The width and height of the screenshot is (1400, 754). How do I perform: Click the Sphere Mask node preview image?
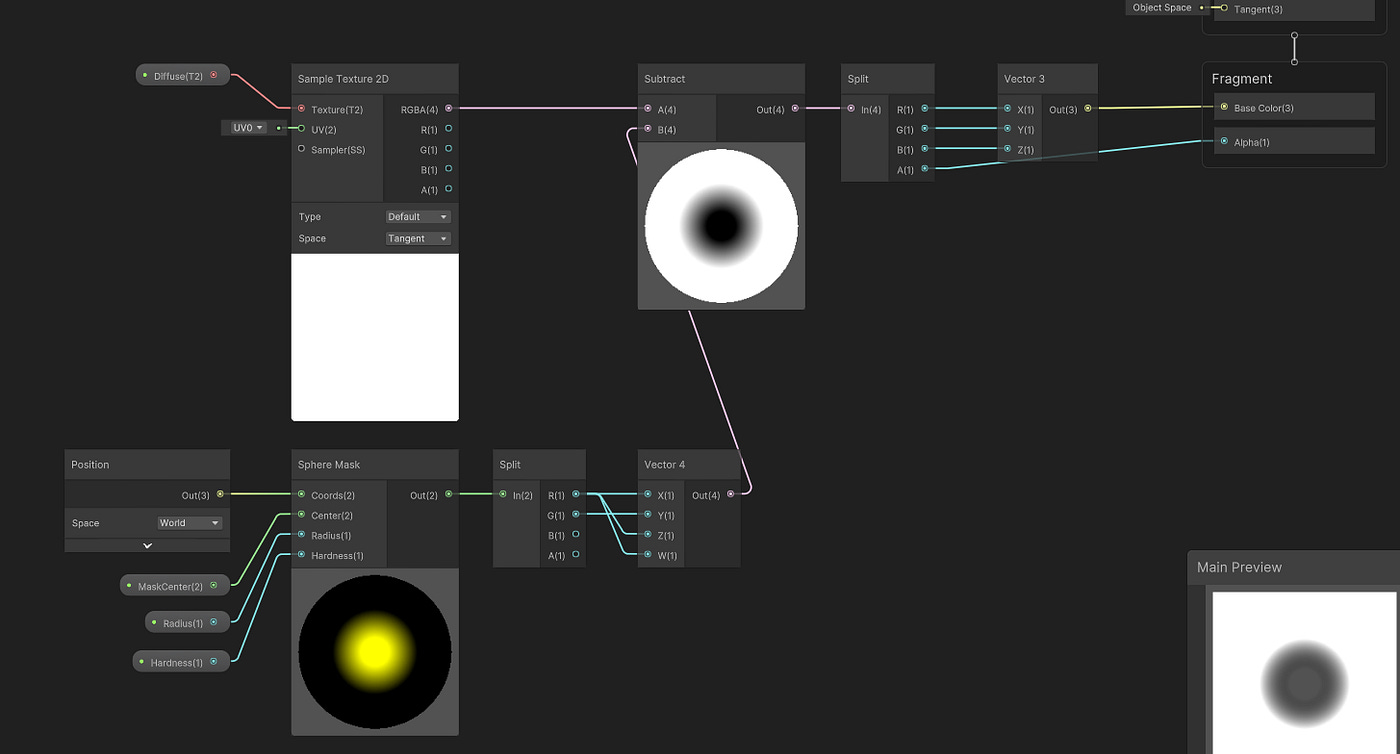374,652
